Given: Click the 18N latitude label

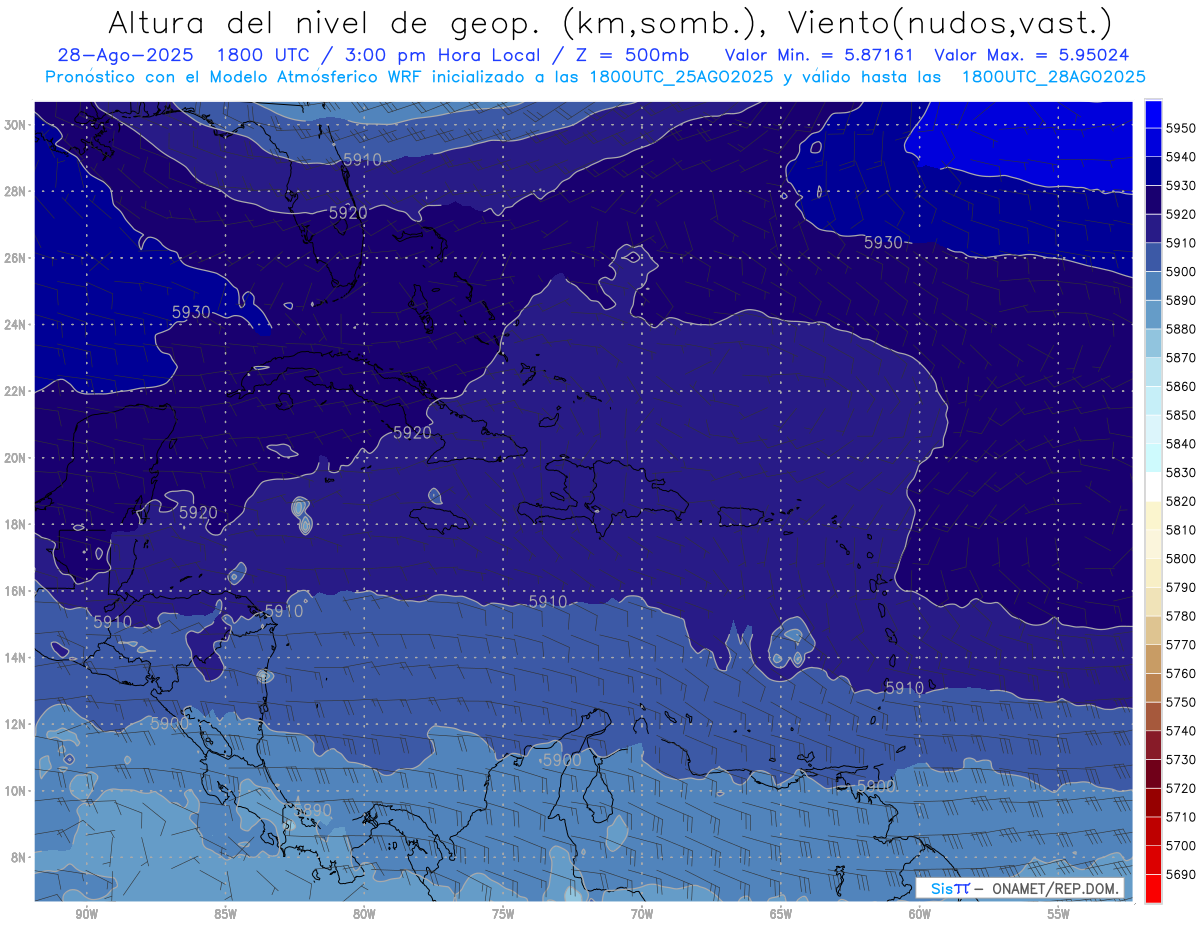Looking at the screenshot, I should (15, 525).
